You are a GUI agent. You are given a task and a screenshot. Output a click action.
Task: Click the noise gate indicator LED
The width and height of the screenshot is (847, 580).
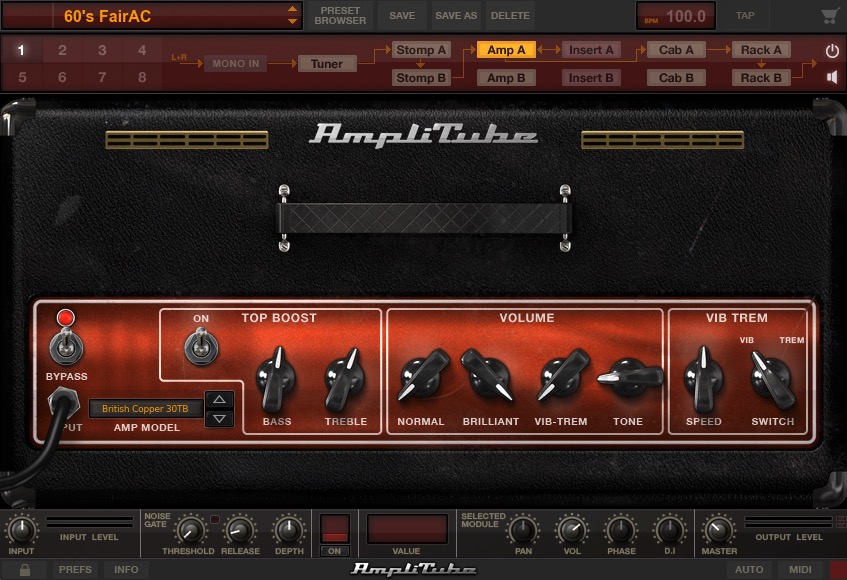pos(214,520)
